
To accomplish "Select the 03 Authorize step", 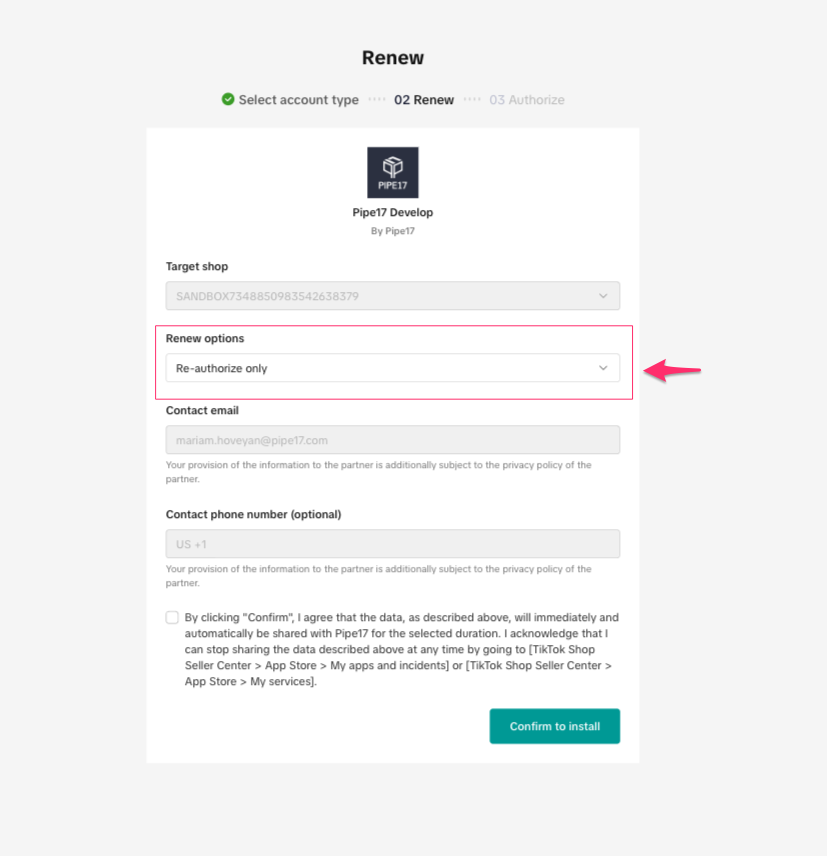I will (x=527, y=100).
